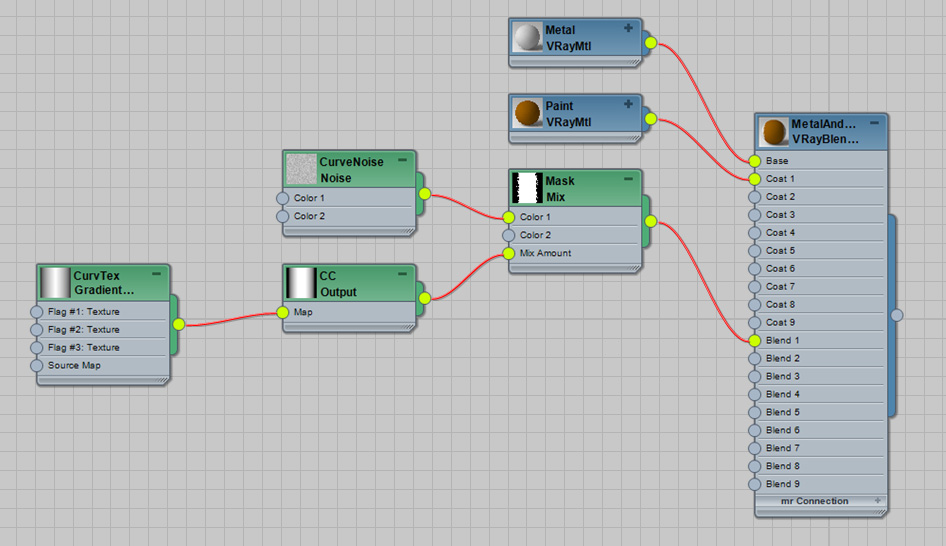Viewport: 946px width, 546px height.
Task: Click the Blend 8 input socket
Action: pyautogui.click(x=755, y=466)
